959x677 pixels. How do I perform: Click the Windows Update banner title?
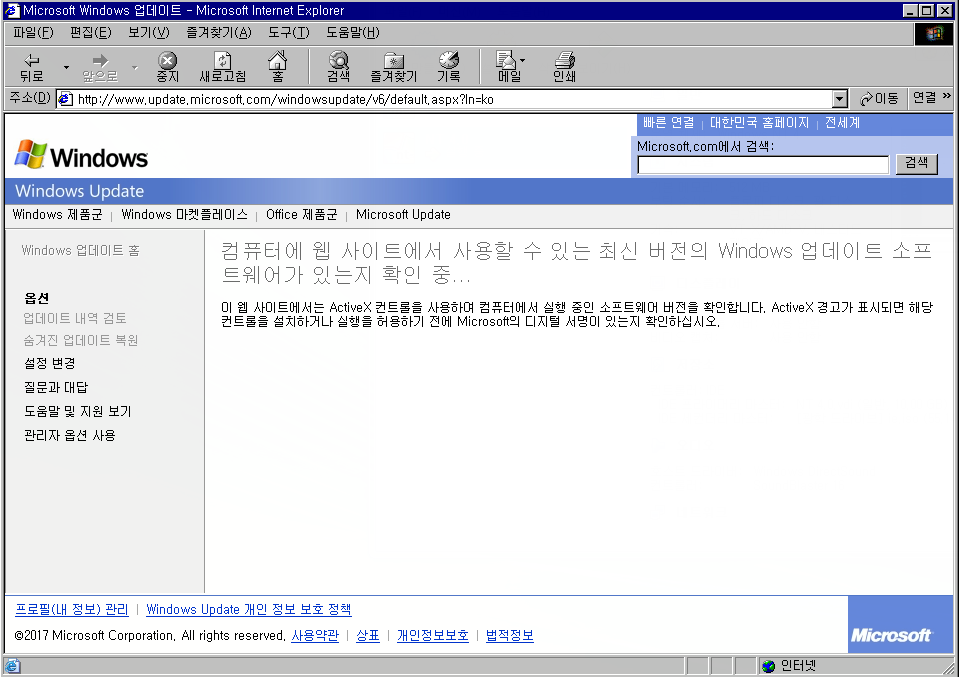(x=80, y=191)
